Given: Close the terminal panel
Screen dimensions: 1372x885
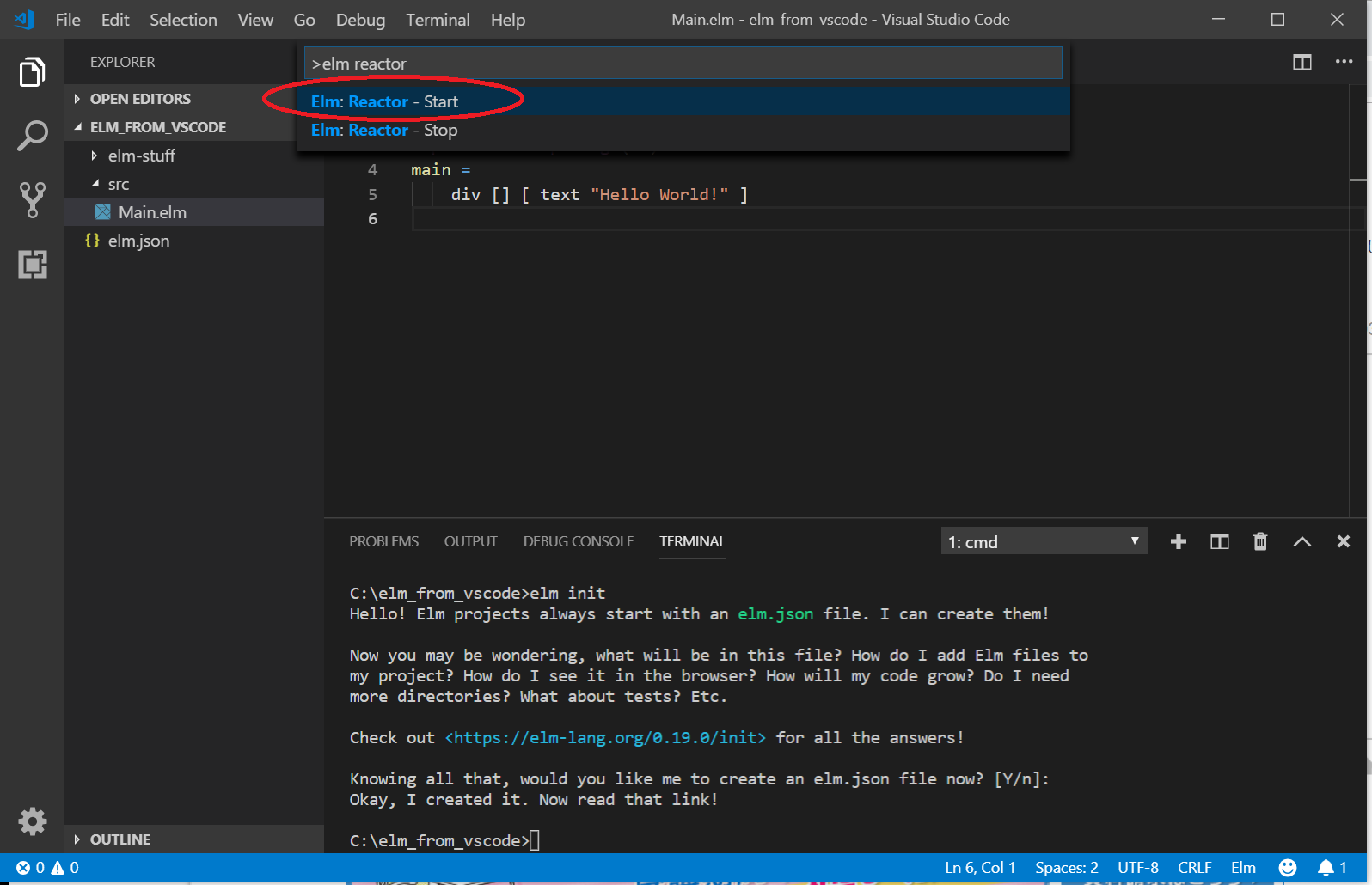Looking at the screenshot, I should coord(1343,541).
